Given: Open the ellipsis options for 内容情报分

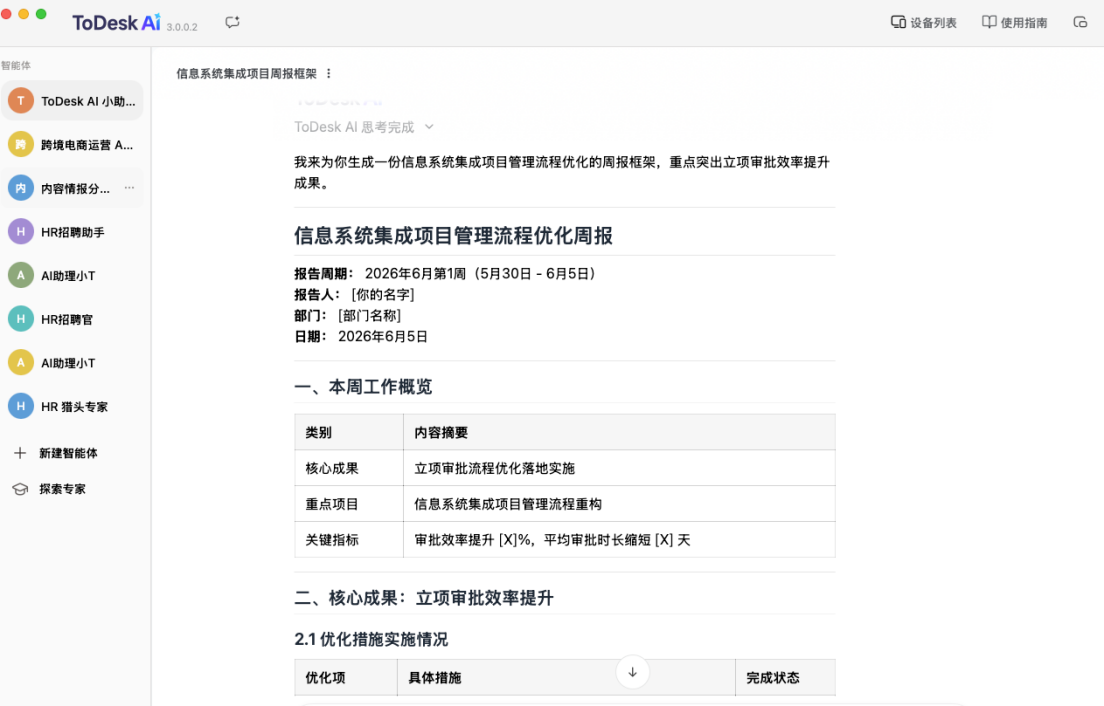Looking at the screenshot, I should pos(129,188).
